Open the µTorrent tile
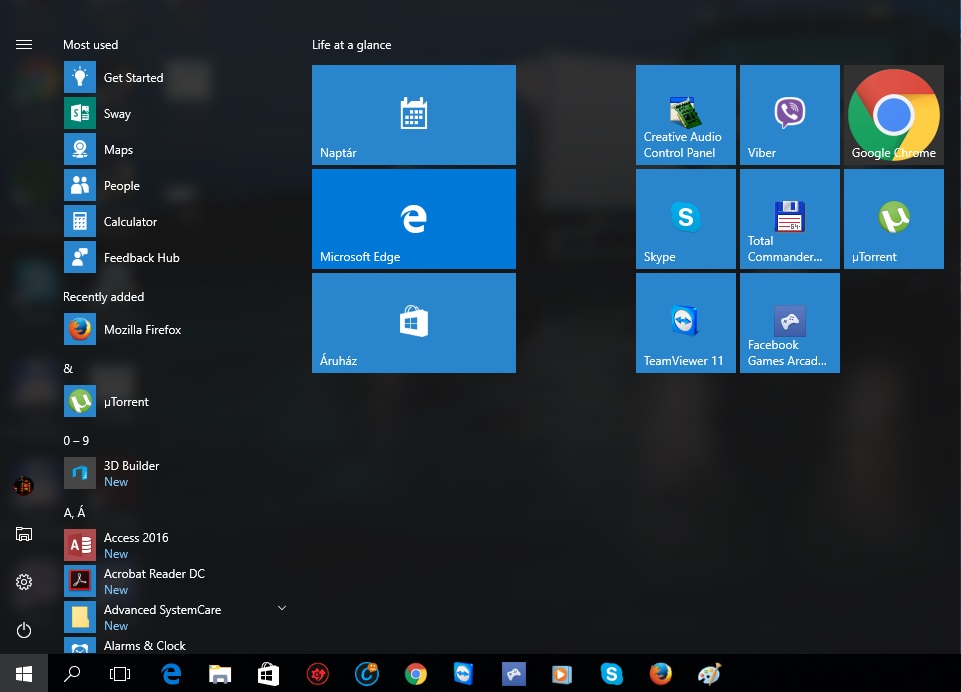 click(x=894, y=219)
